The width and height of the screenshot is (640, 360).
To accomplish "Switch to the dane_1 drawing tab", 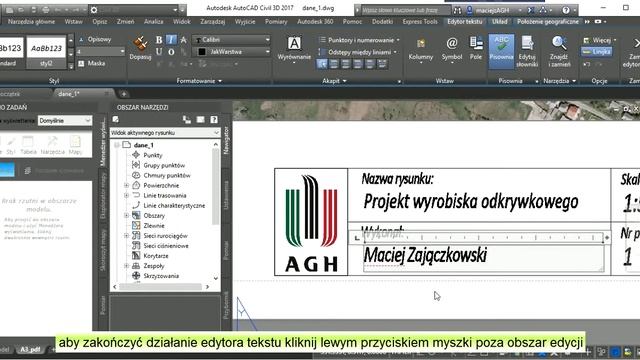I will 69,94.
